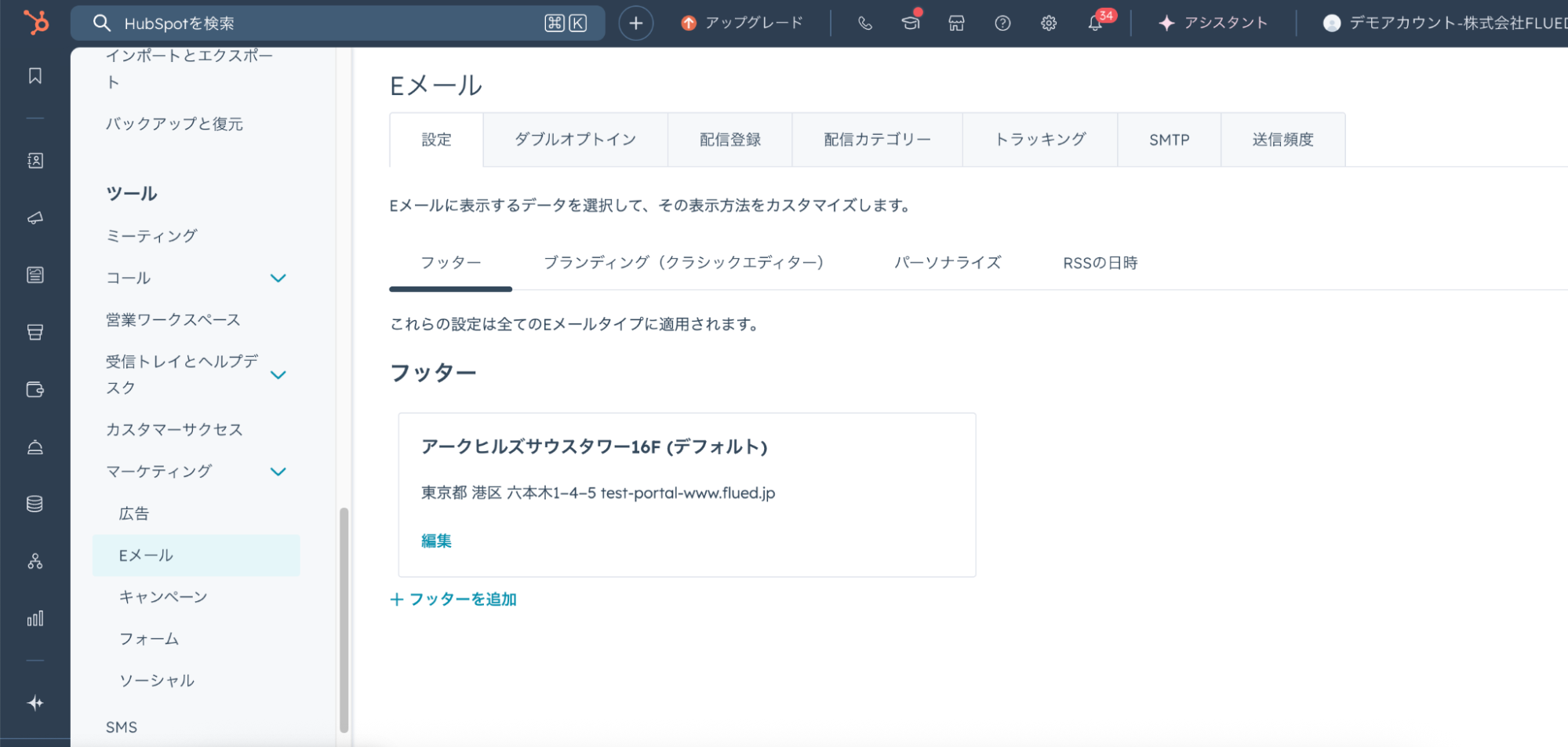
Task: Expand the 受信トレイとヘルプデスク section
Action: [278, 375]
